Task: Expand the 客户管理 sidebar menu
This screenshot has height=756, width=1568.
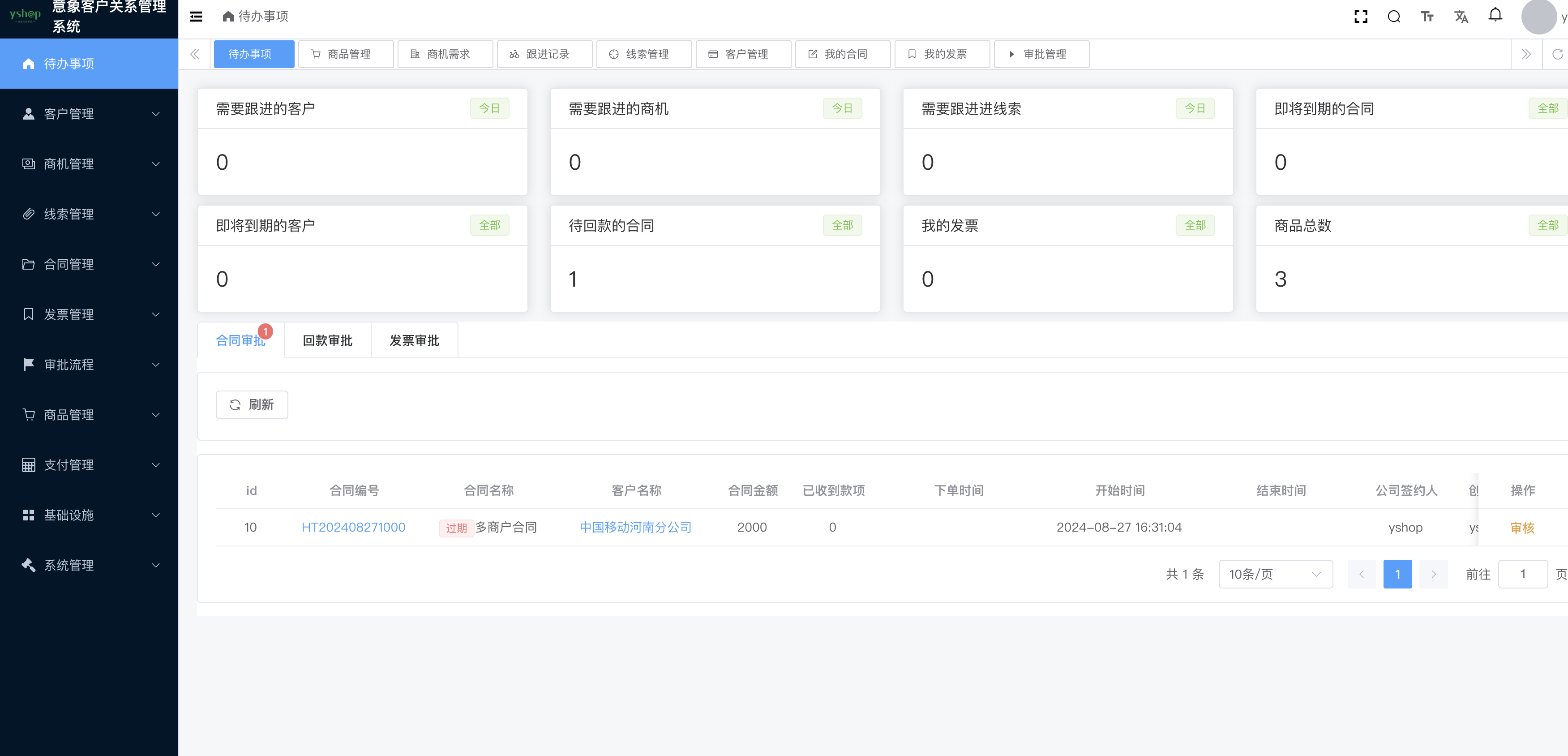Action: pyautogui.click(x=89, y=114)
